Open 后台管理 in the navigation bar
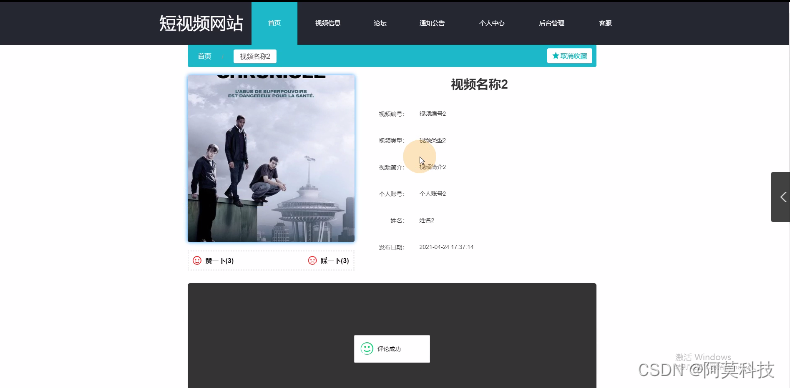Screen dimensions: 790x388 (x=551, y=23)
